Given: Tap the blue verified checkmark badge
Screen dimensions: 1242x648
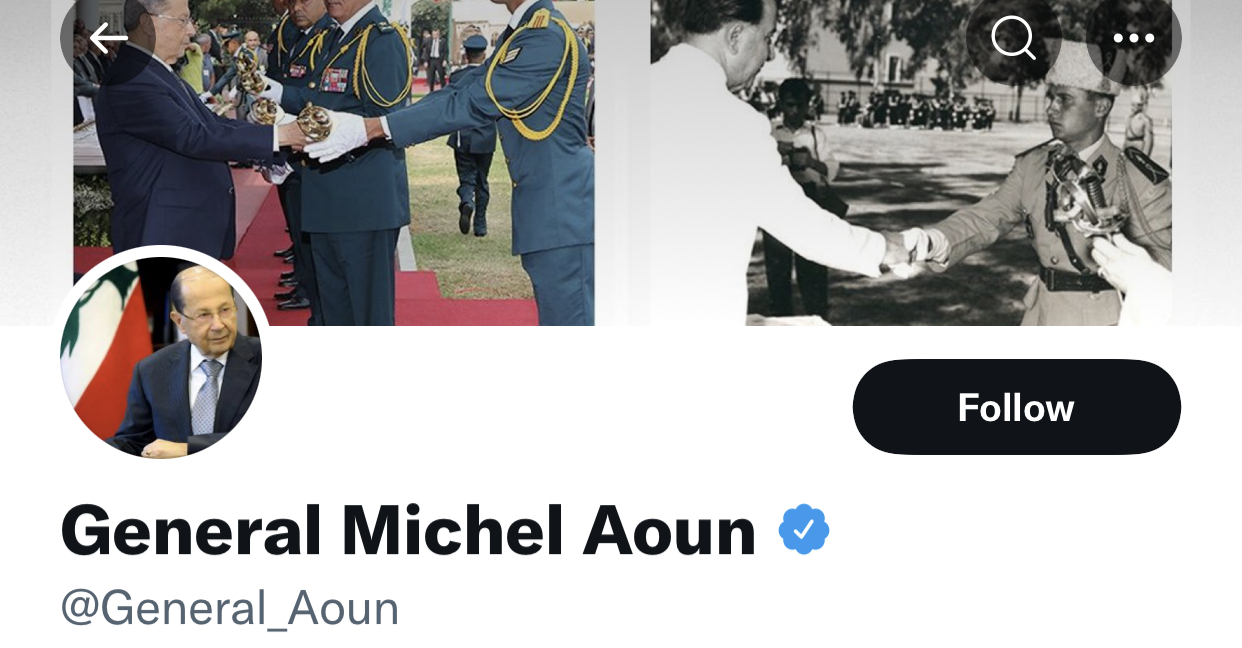Looking at the screenshot, I should [x=804, y=530].
